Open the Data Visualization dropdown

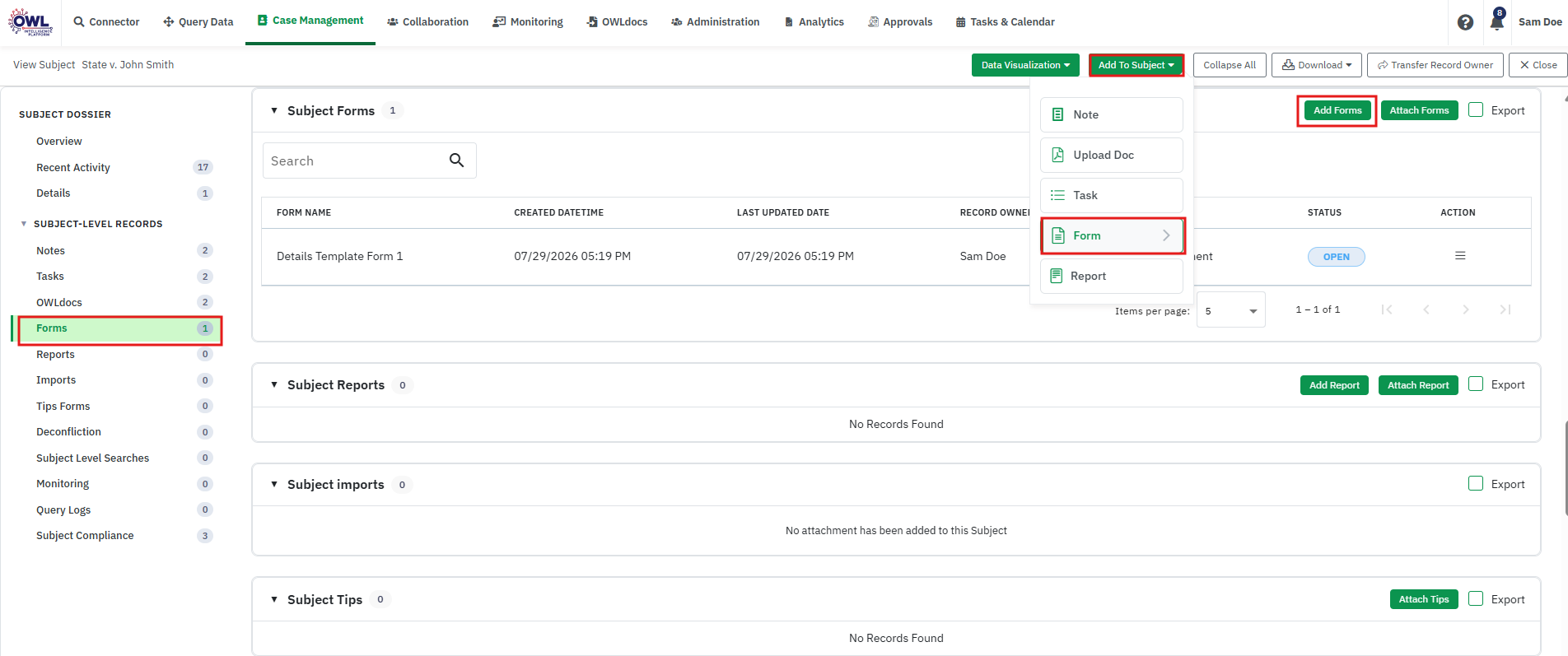[1025, 65]
